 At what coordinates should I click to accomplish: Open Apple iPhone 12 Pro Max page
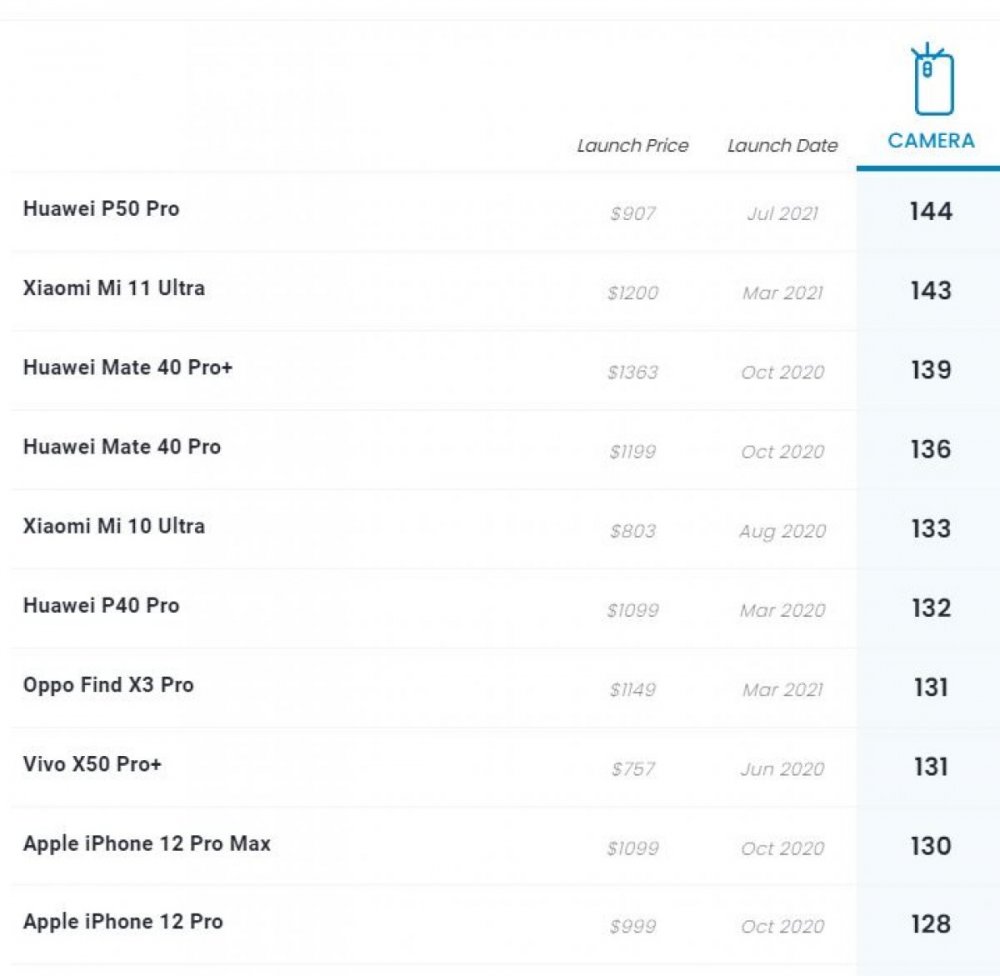(x=146, y=844)
